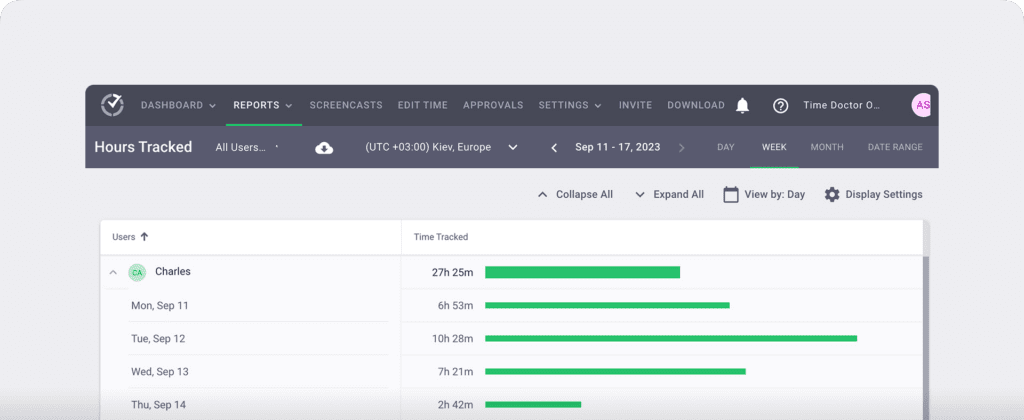The height and width of the screenshot is (420, 1024).
Task: Open the user profile avatar
Action: tap(923, 105)
